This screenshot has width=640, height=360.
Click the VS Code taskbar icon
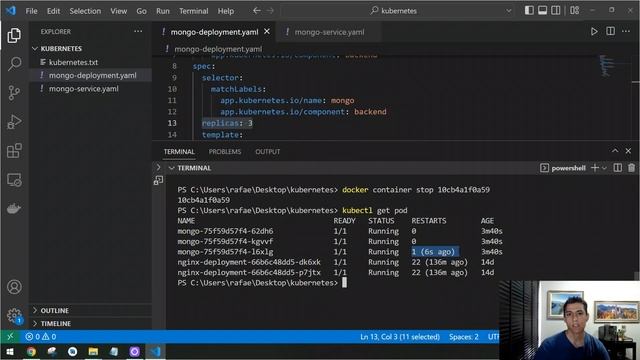point(155,351)
